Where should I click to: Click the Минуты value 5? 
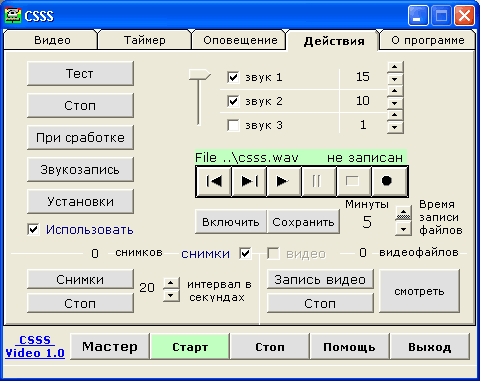click(x=367, y=222)
